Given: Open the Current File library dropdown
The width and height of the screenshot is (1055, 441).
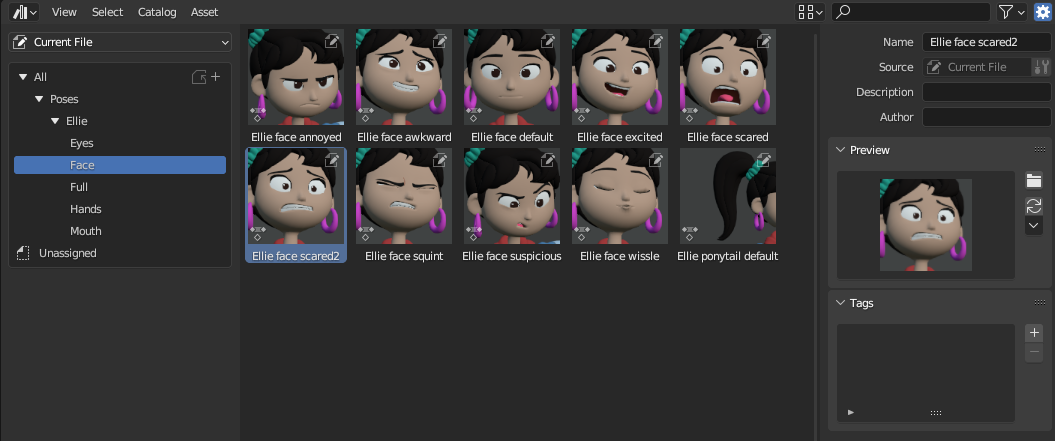Looking at the screenshot, I should coord(120,42).
